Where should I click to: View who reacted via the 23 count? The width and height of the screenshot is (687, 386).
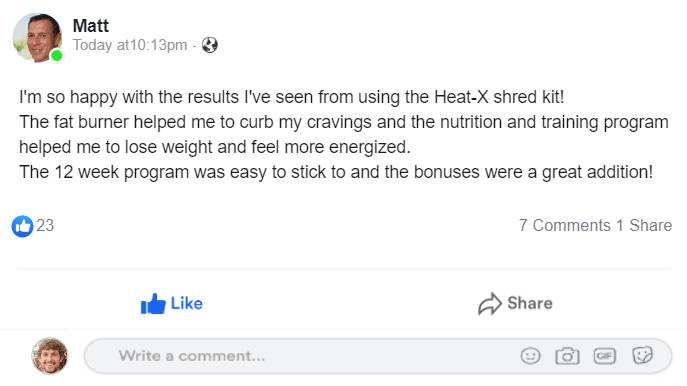45,226
